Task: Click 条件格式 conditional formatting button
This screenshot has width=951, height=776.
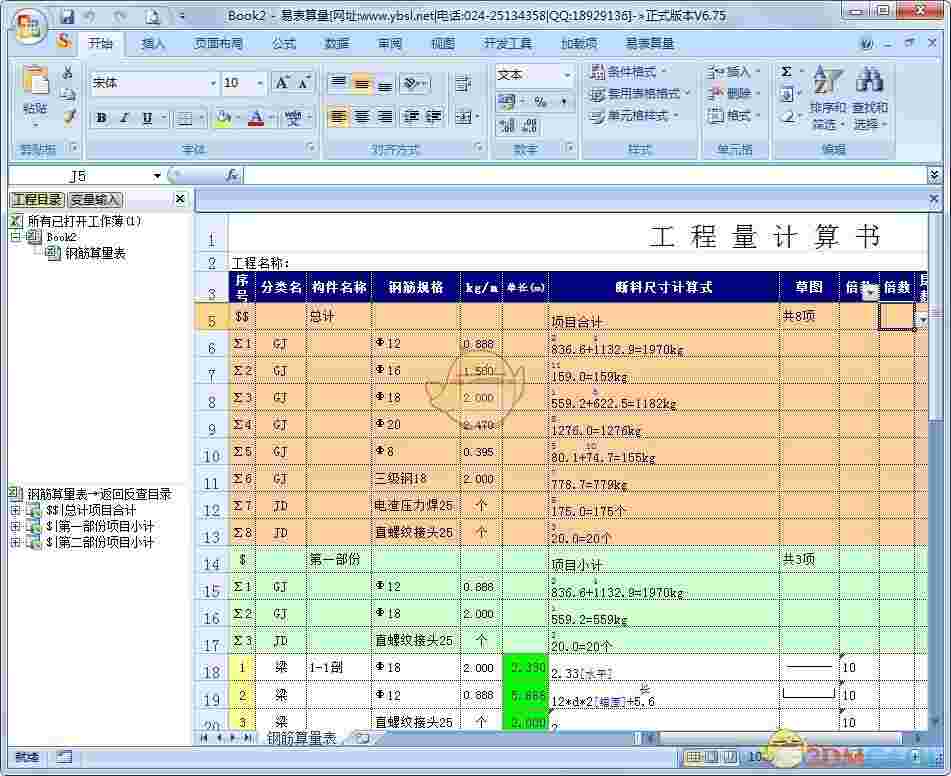Action: [x=632, y=72]
